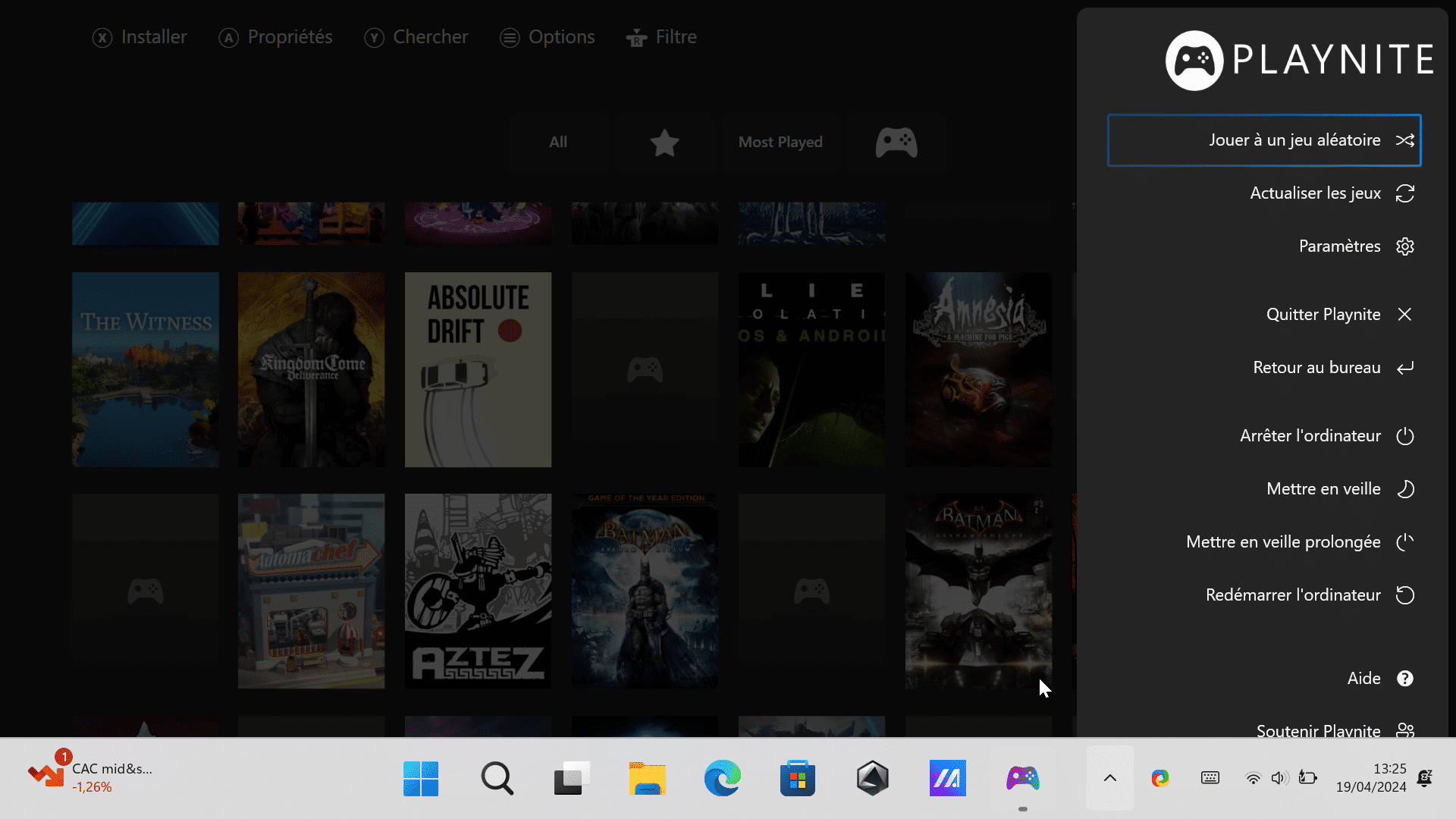Open the Filtre button

point(661,37)
